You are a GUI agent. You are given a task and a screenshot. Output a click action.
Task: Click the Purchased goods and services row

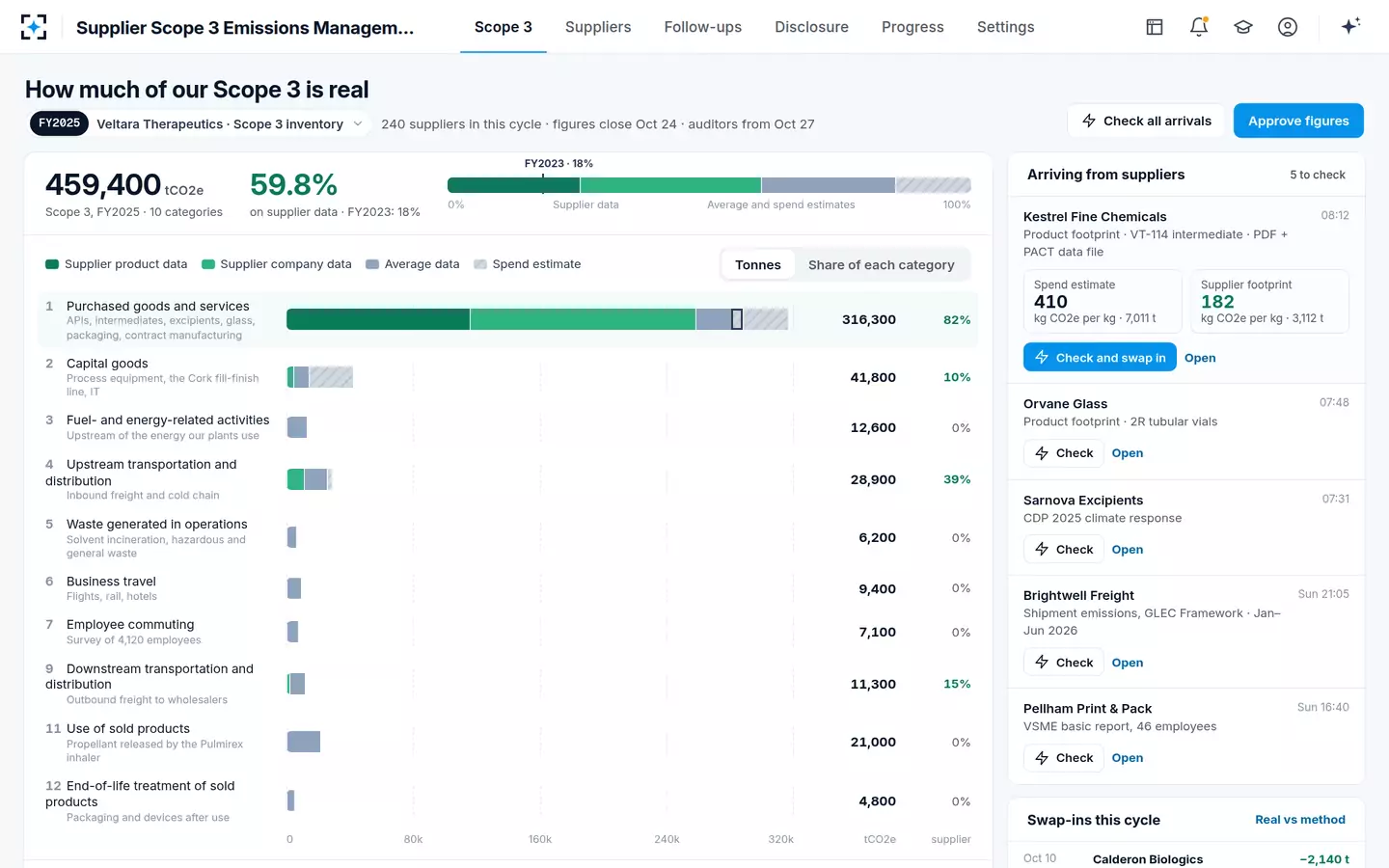(x=507, y=320)
